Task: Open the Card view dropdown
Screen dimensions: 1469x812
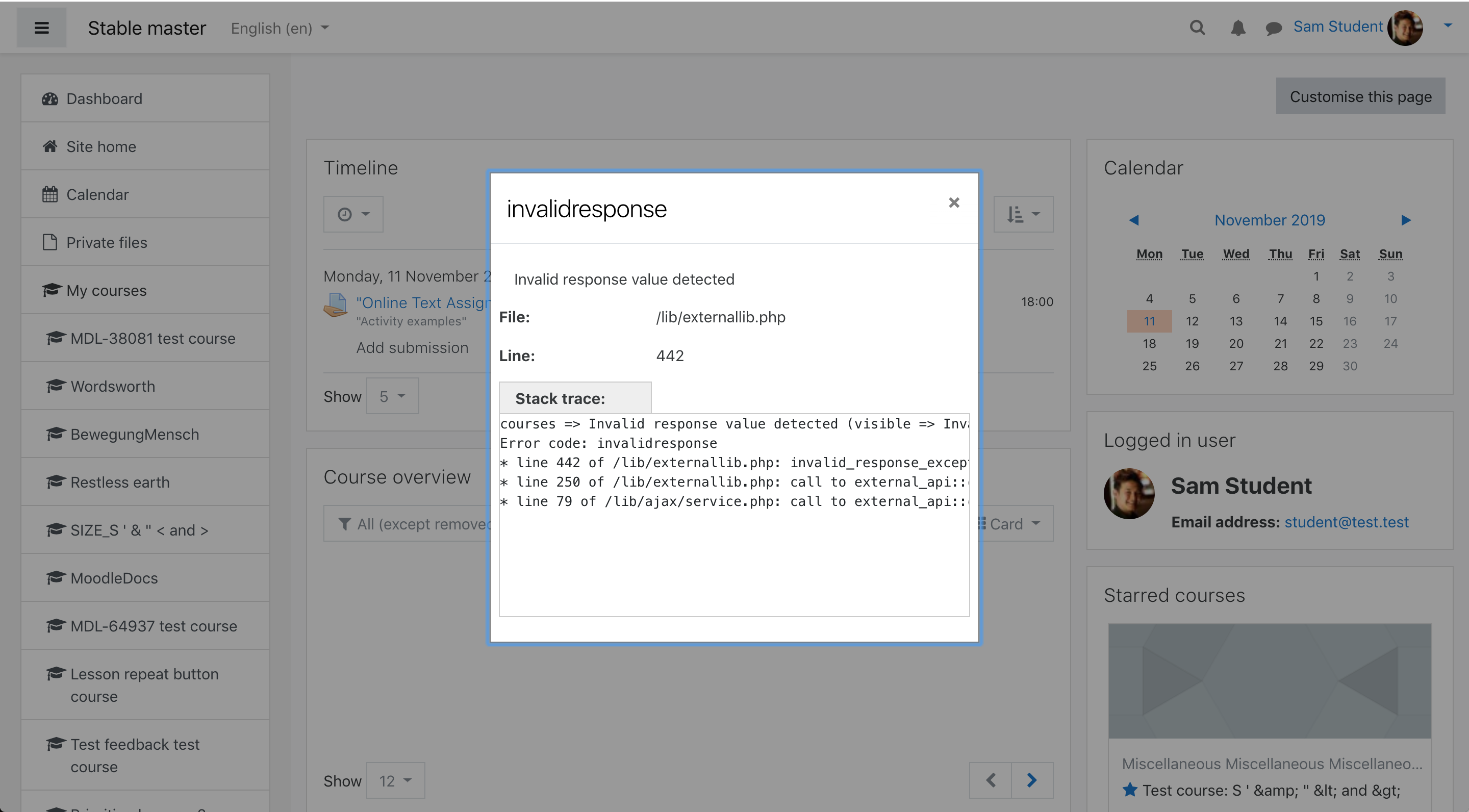Action: [1016, 523]
